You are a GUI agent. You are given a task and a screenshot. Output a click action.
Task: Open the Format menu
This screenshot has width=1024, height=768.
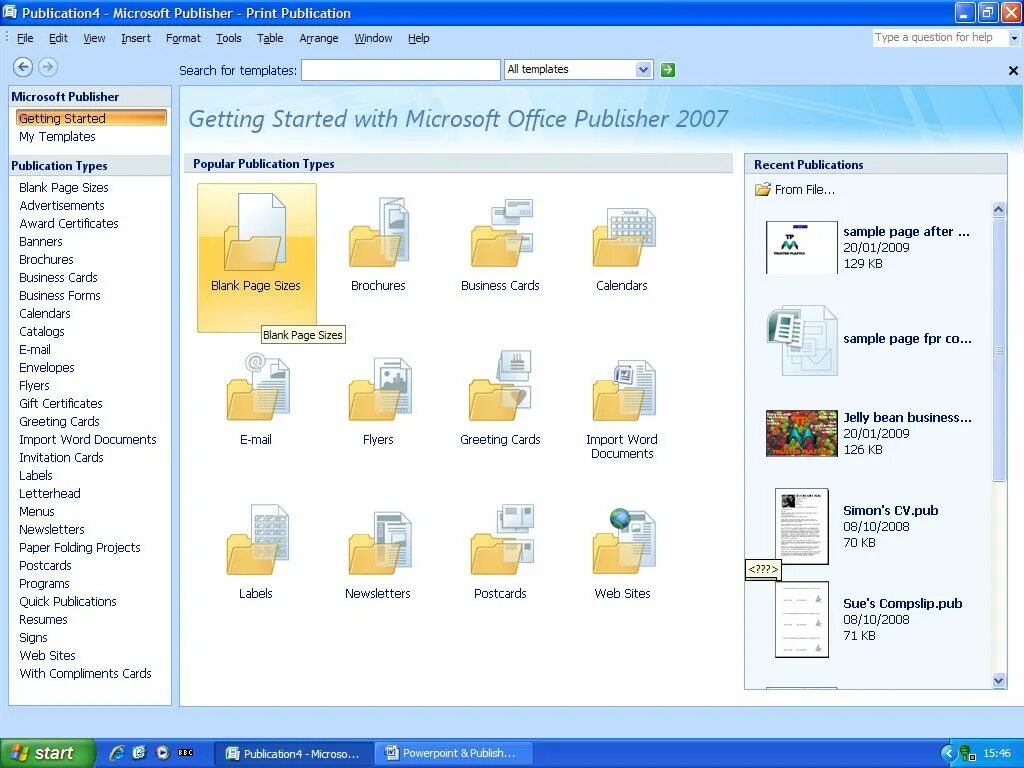coord(184,38)
